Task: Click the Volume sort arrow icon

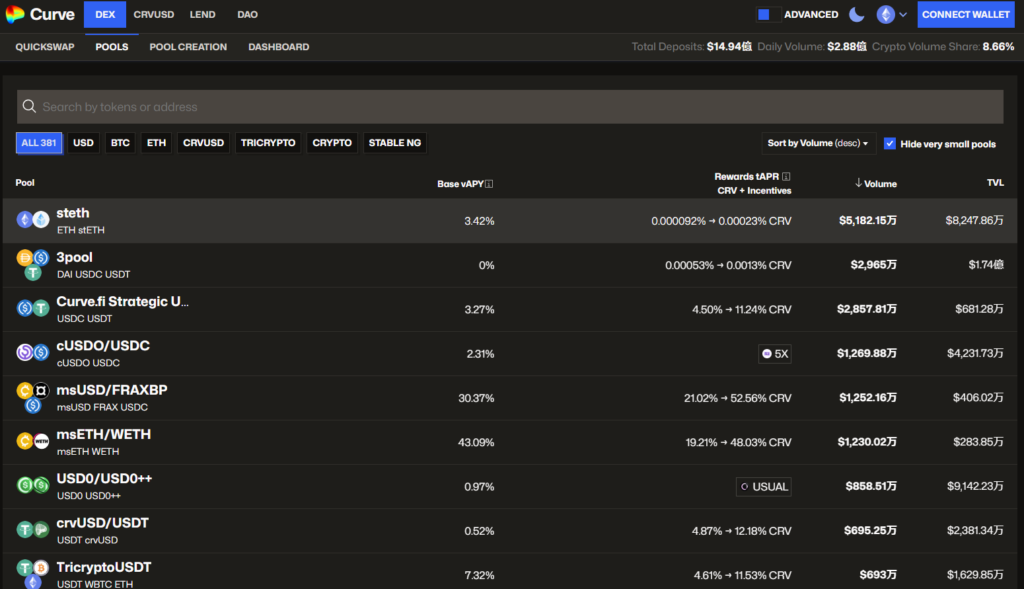Action: tap(858, 183)
